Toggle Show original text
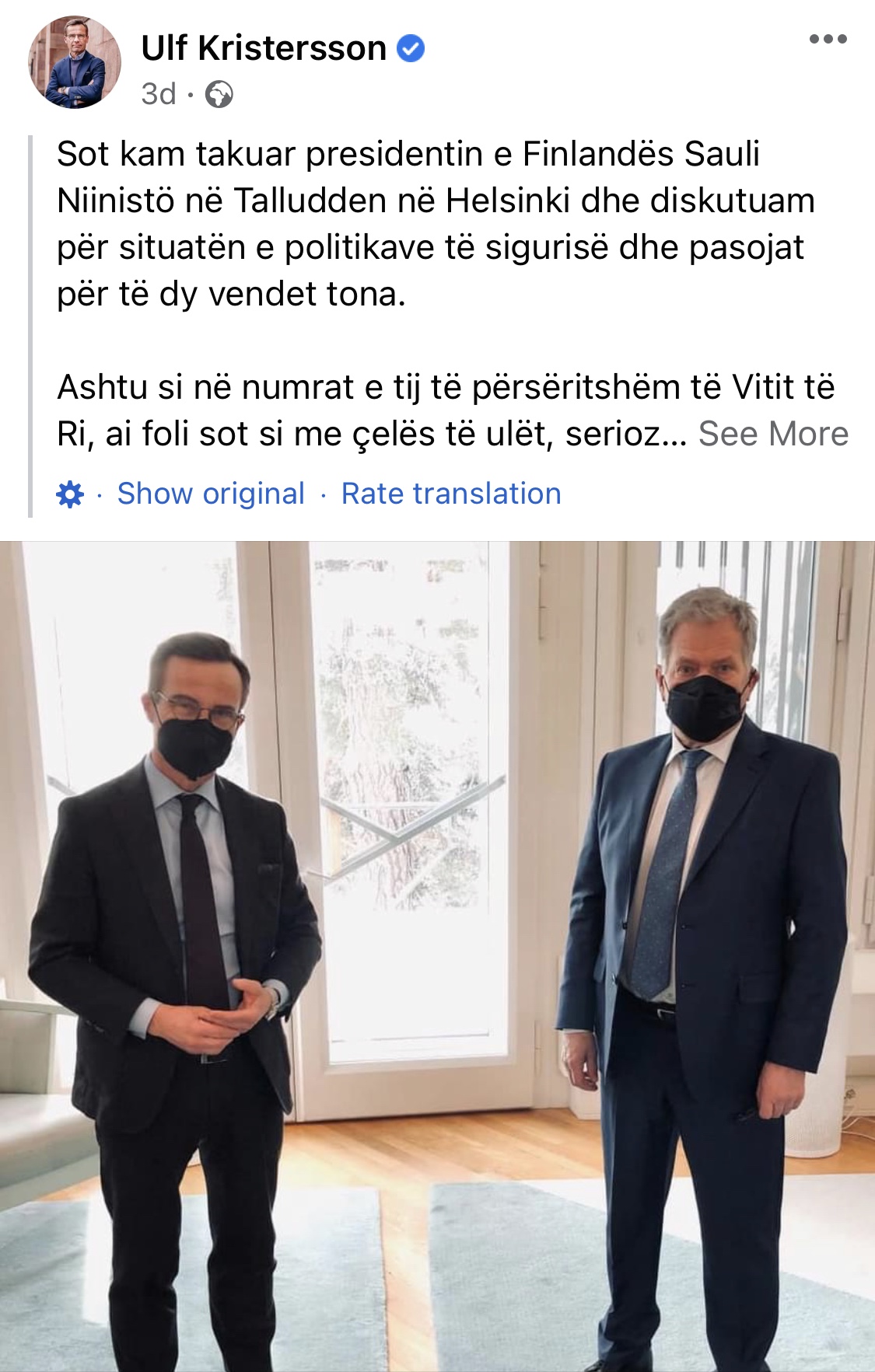Viewport: 875px width, 1372px height. click(211, 494)
